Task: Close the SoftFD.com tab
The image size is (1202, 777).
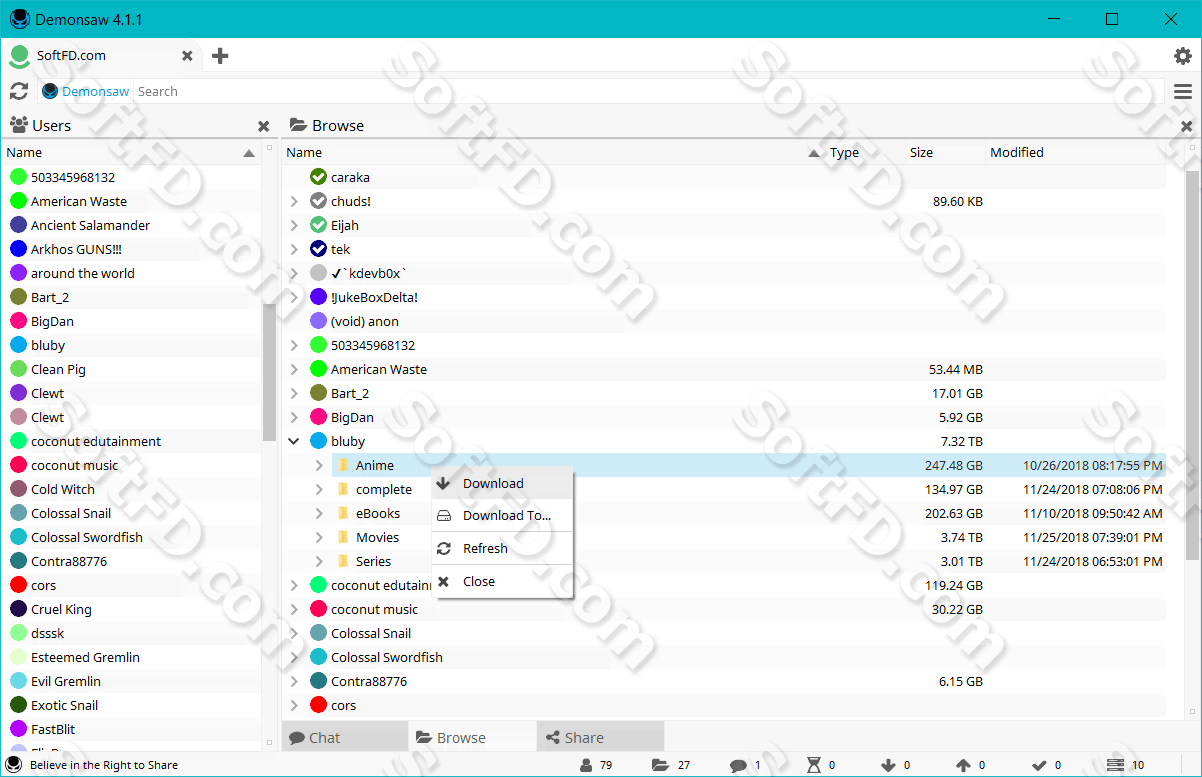Action: pos(187,56)
